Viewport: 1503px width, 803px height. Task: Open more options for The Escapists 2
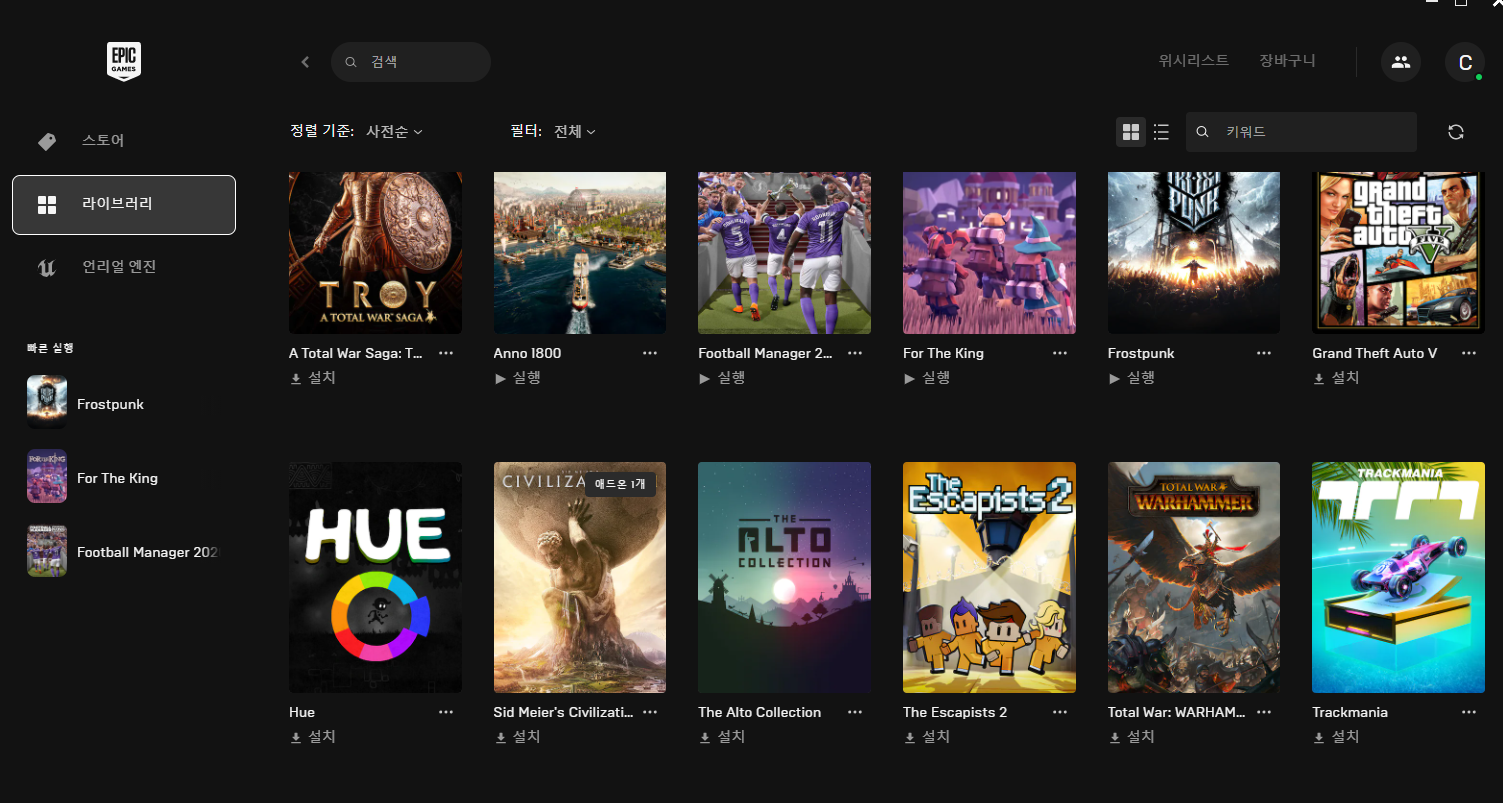pos(1060,712)
